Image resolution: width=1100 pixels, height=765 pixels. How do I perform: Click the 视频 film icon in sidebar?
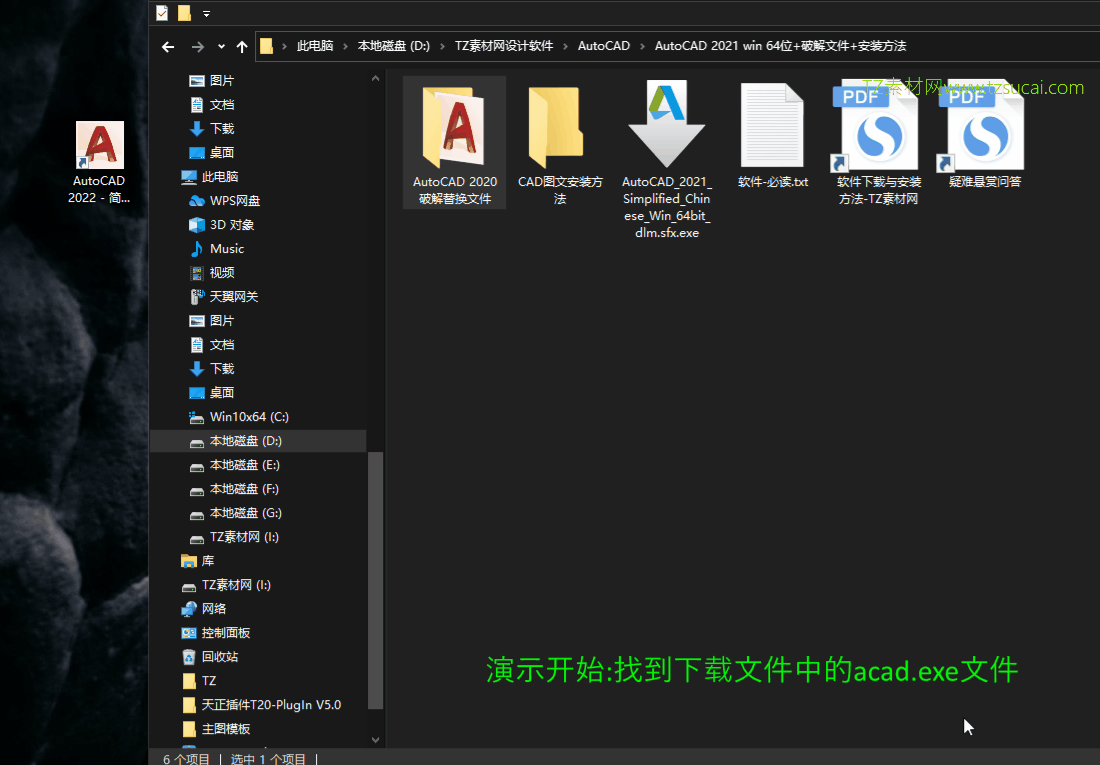[197, 272]
